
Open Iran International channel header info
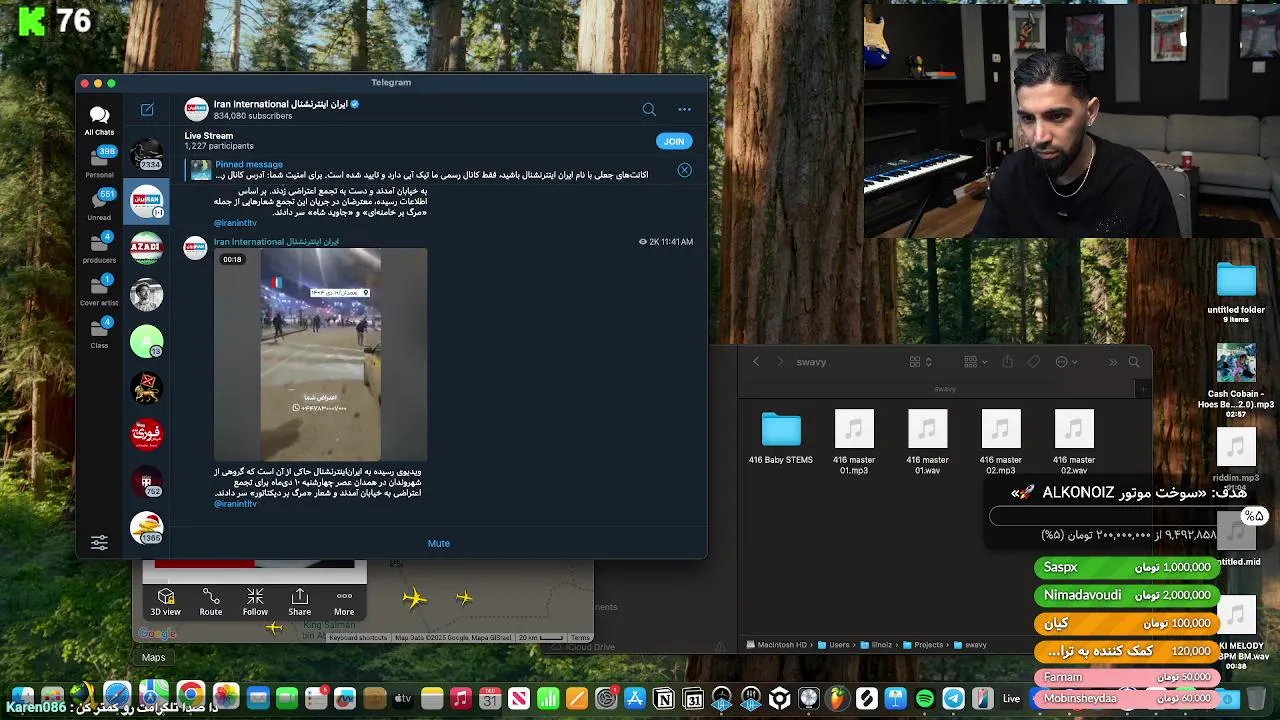tap(286, 109)
